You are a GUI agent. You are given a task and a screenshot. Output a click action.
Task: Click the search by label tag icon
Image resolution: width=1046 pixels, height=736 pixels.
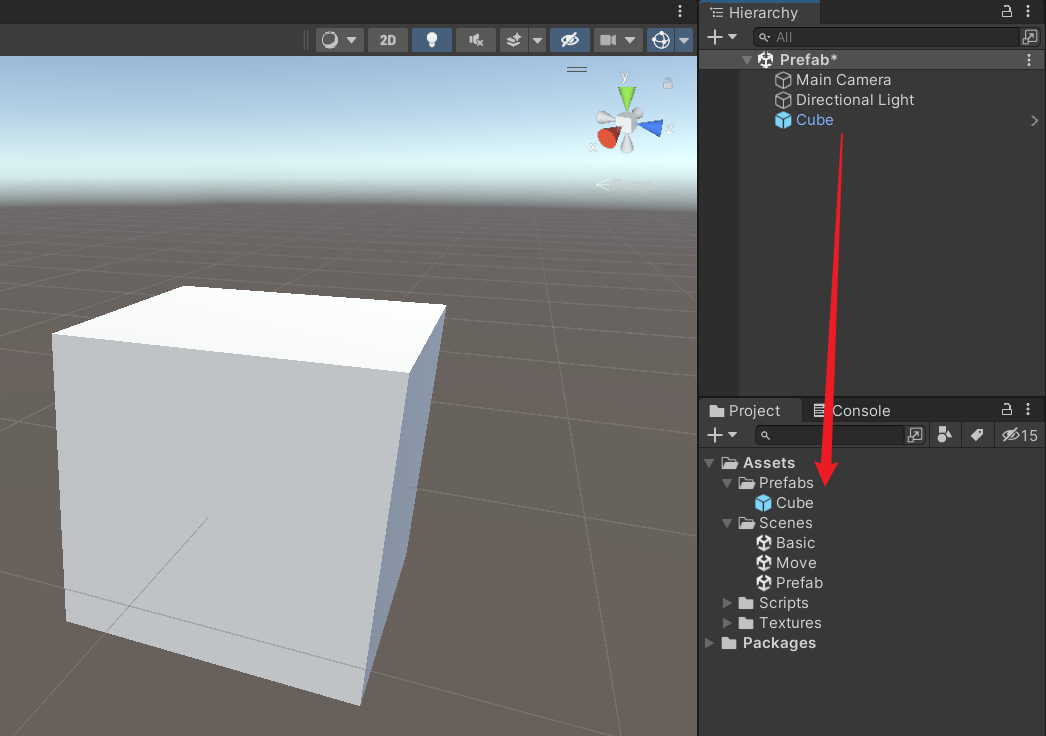click(x=978, y=435)
